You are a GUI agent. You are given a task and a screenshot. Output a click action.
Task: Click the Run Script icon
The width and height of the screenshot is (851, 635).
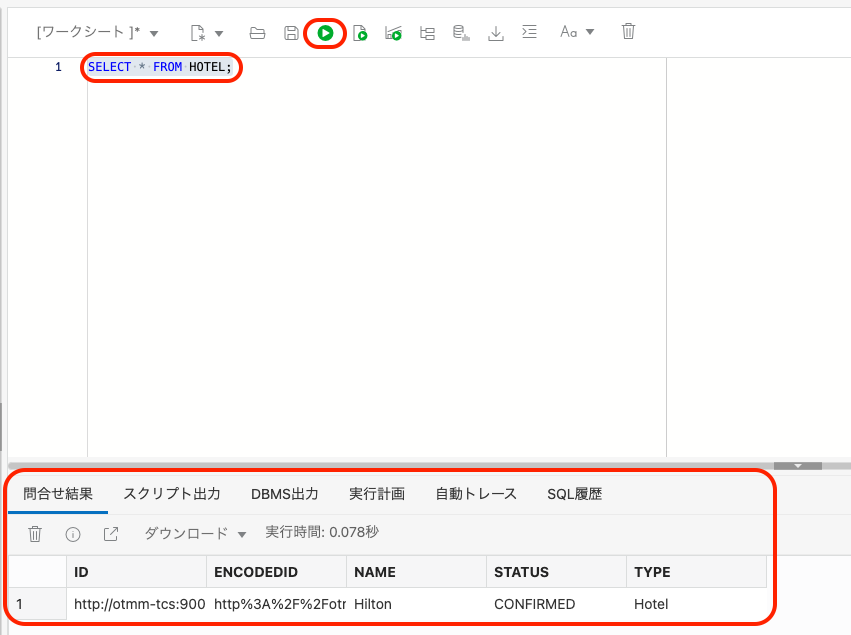[x=360, y=33]
